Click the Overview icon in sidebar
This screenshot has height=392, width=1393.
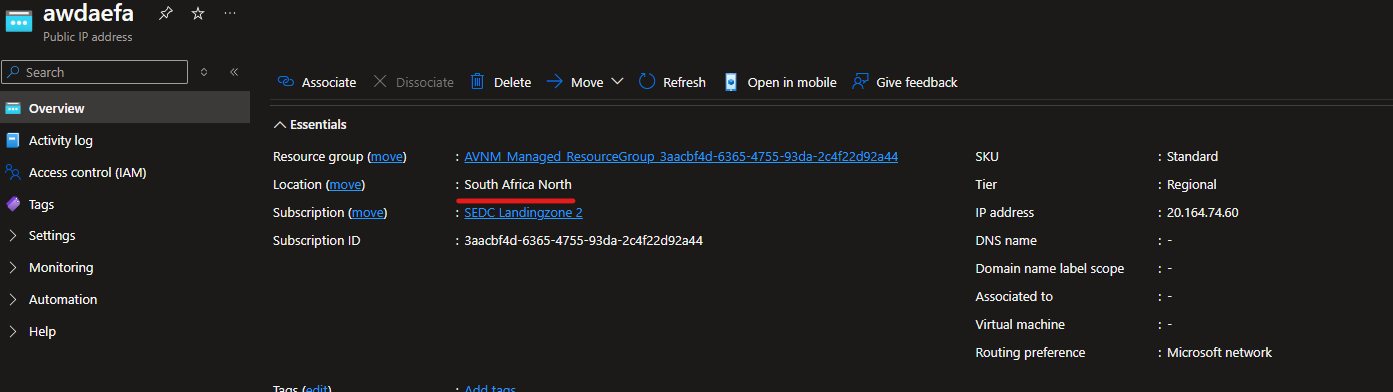click(13, 108)
